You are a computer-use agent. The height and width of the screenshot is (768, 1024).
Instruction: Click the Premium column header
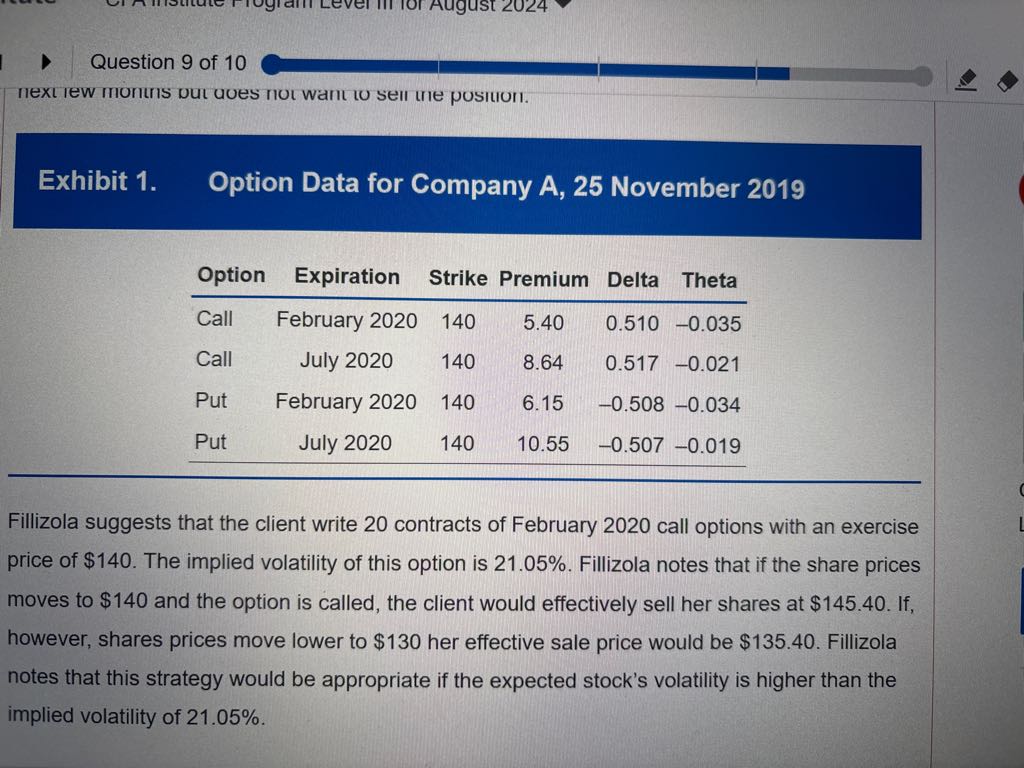pos(543,280)
